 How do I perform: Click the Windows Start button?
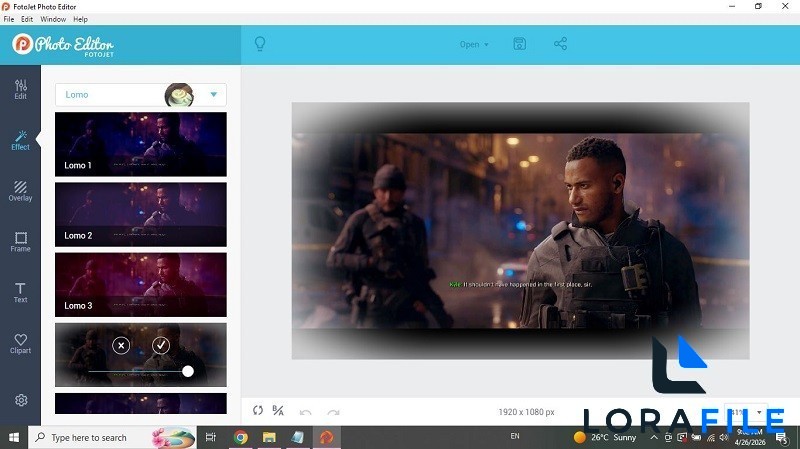click(x=14, y=437)
